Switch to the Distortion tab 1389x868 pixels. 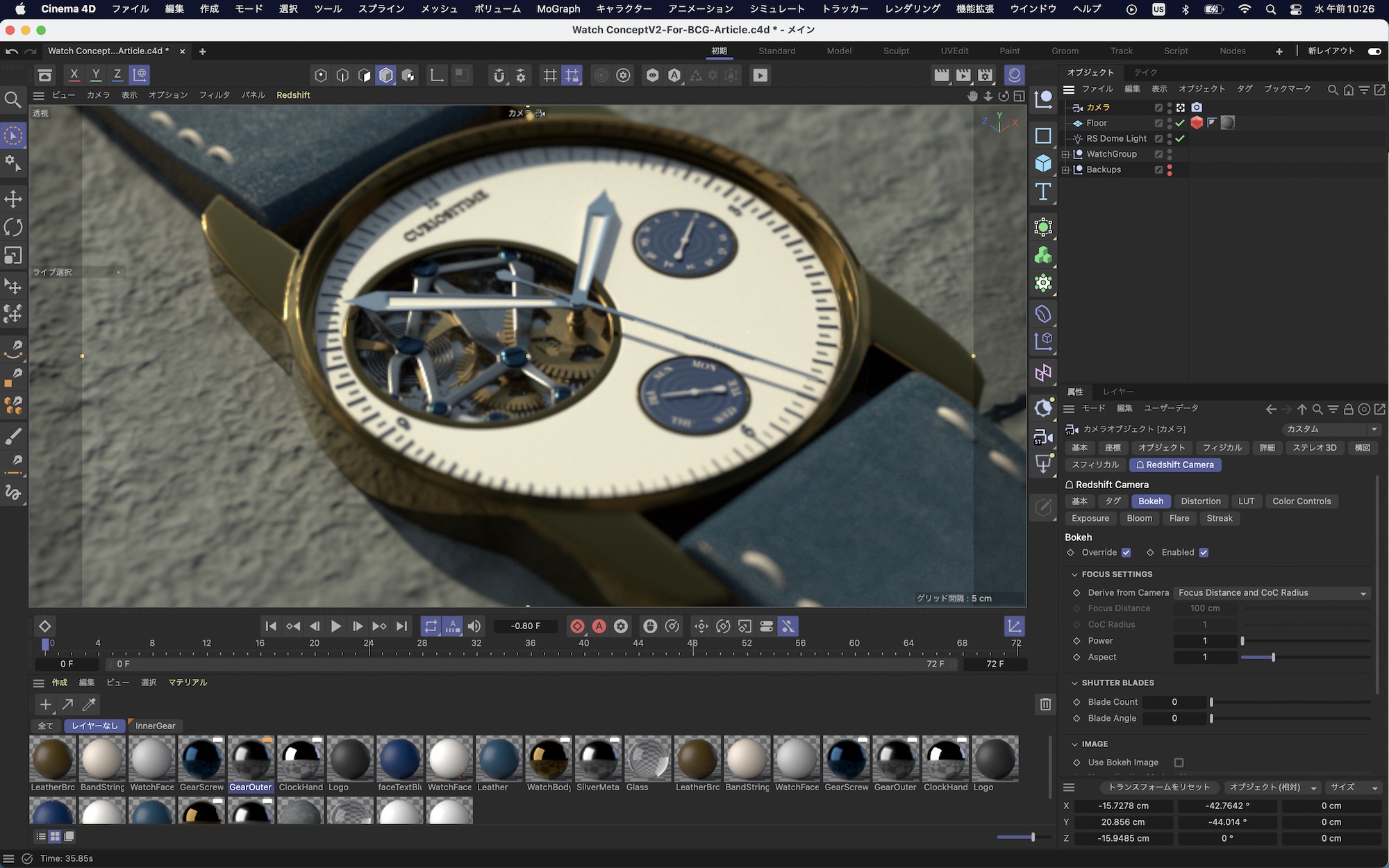click(1200, 501)
